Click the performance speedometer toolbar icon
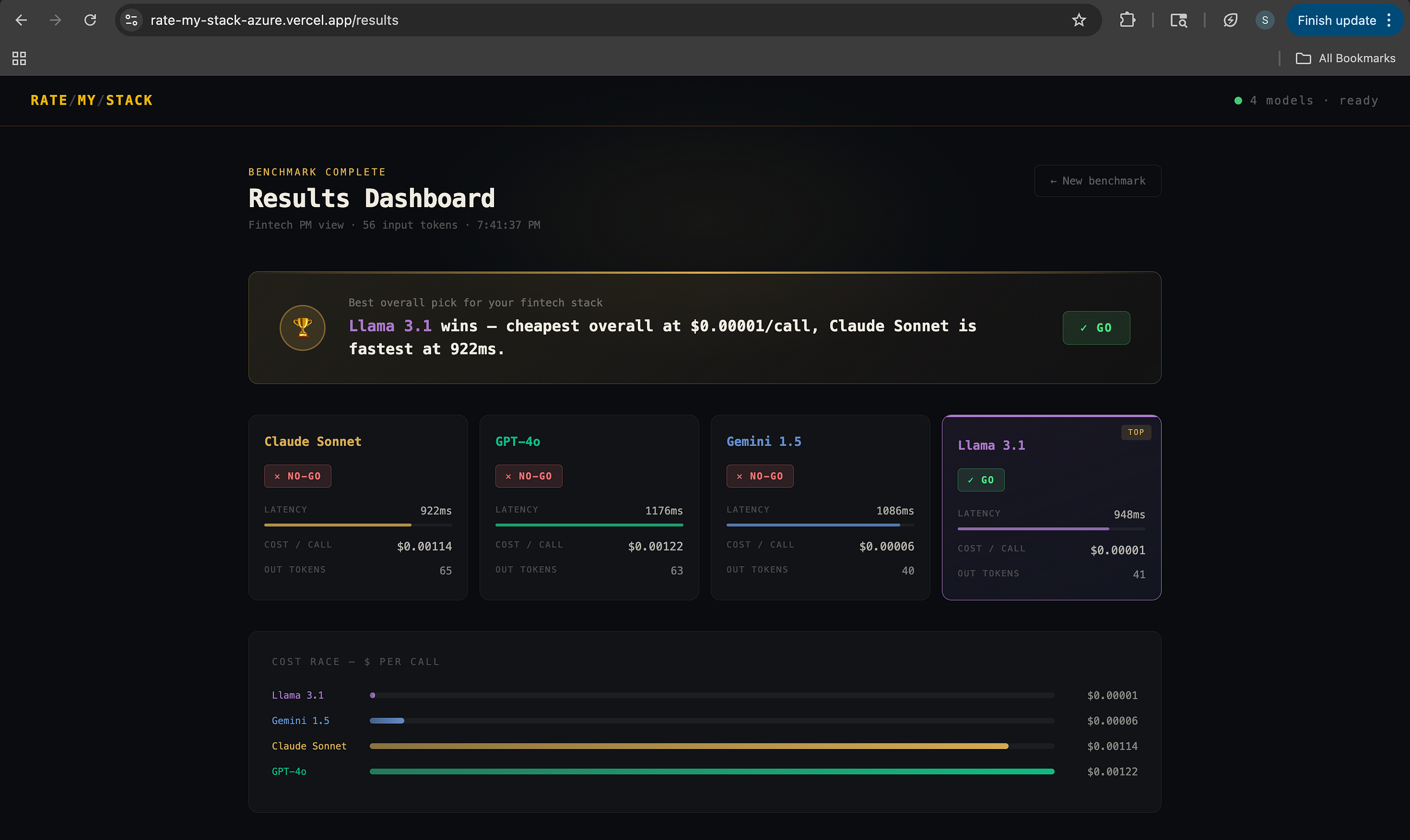The width and height of the screenshot is (1410, 840). 1230,21
